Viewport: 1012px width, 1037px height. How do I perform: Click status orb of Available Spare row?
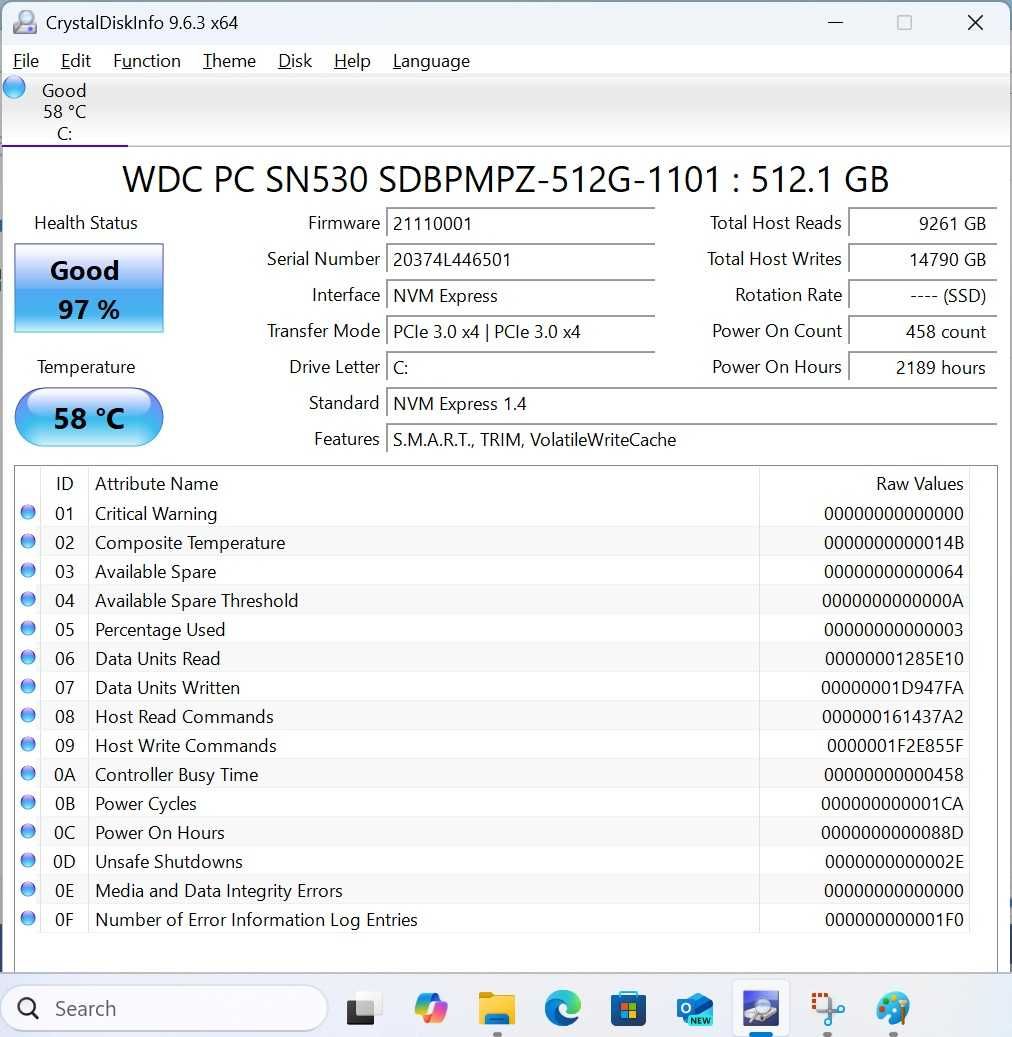click(28, 571)
